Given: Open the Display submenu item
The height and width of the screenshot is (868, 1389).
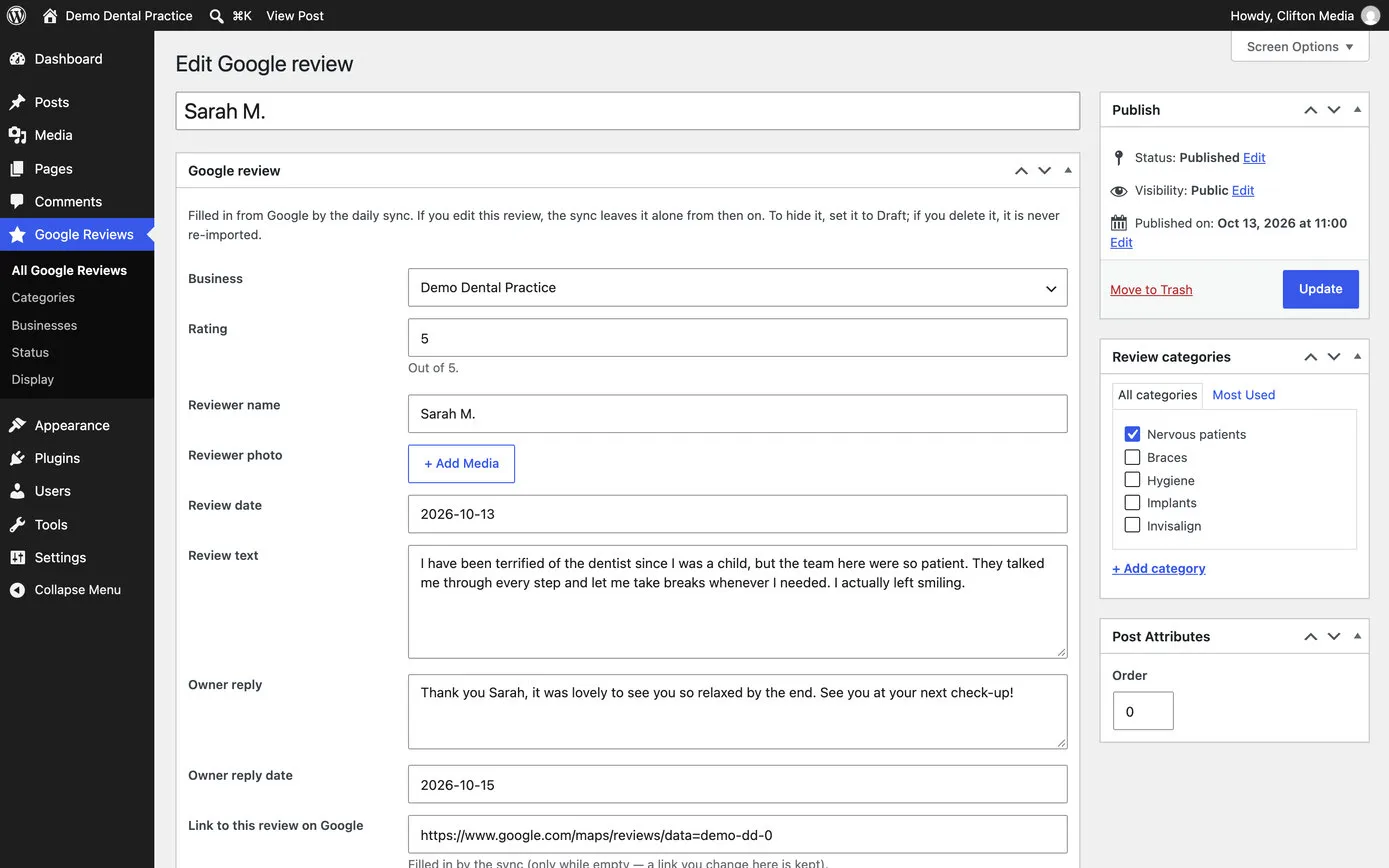Looking at the screenshot, I should 33,379.
